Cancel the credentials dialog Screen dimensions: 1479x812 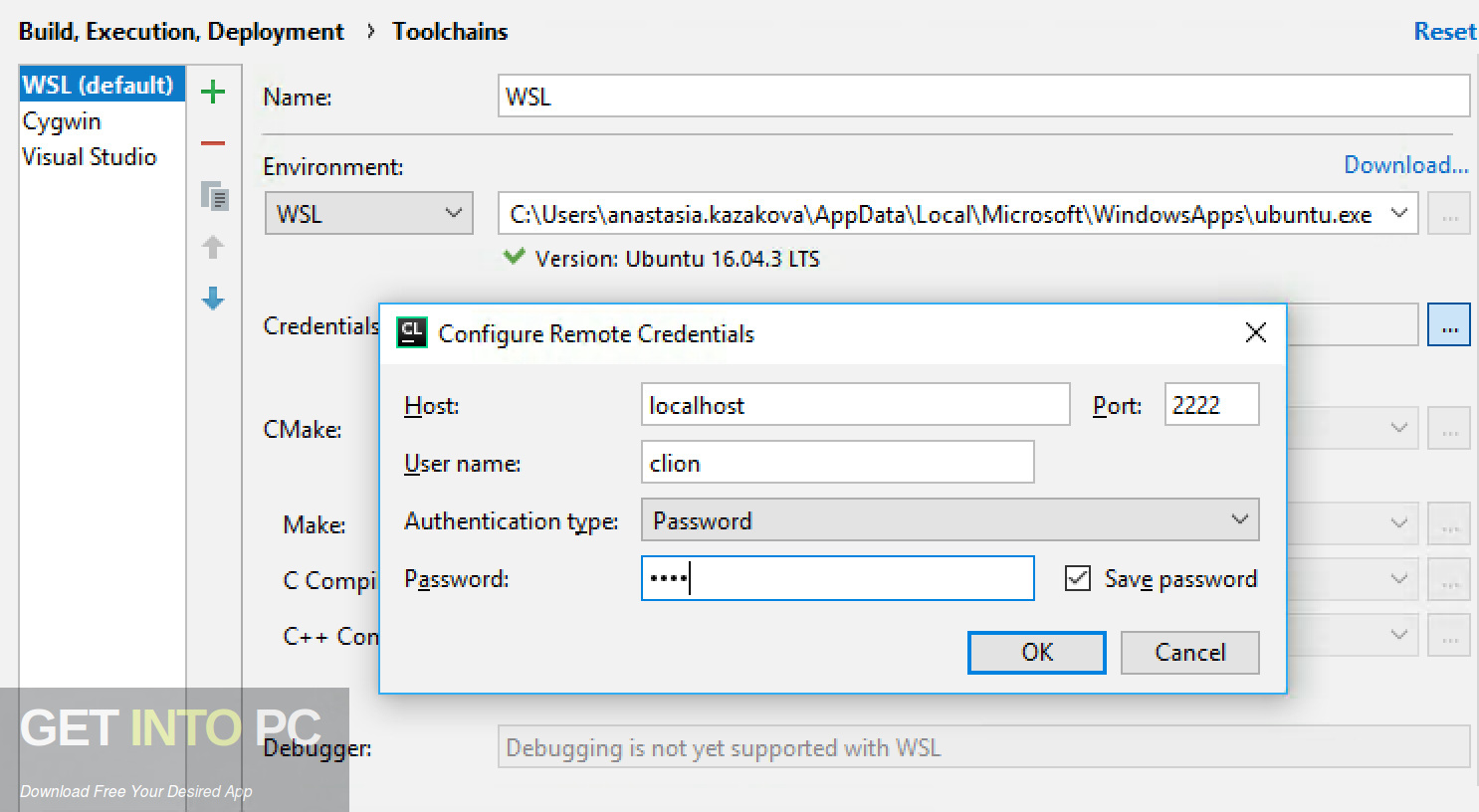(x=1189, y=652)
